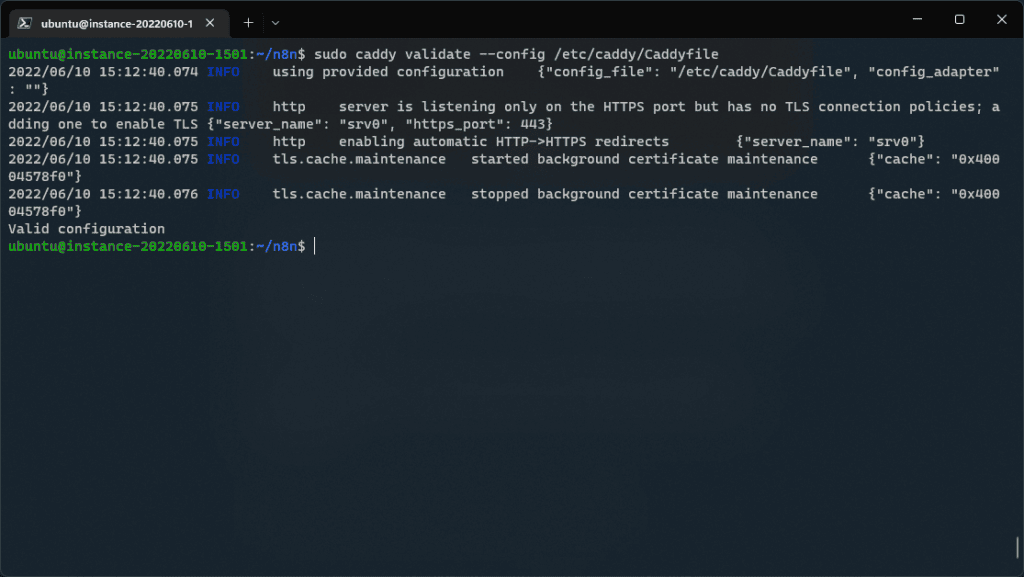Click the terminal icon in the tab

[x=25, y=22]
